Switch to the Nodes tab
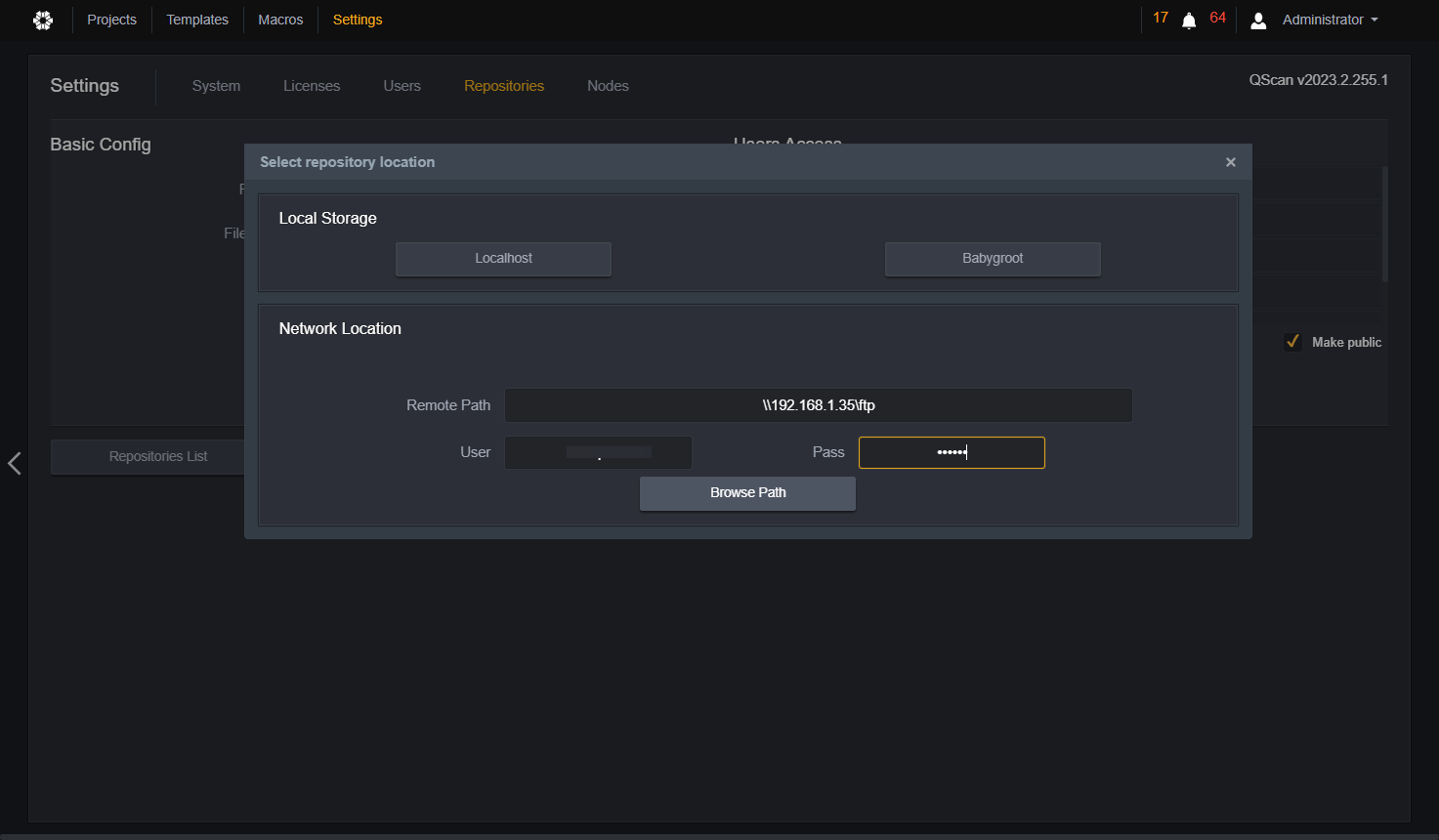1439x840 pixels. pos(608,86)
